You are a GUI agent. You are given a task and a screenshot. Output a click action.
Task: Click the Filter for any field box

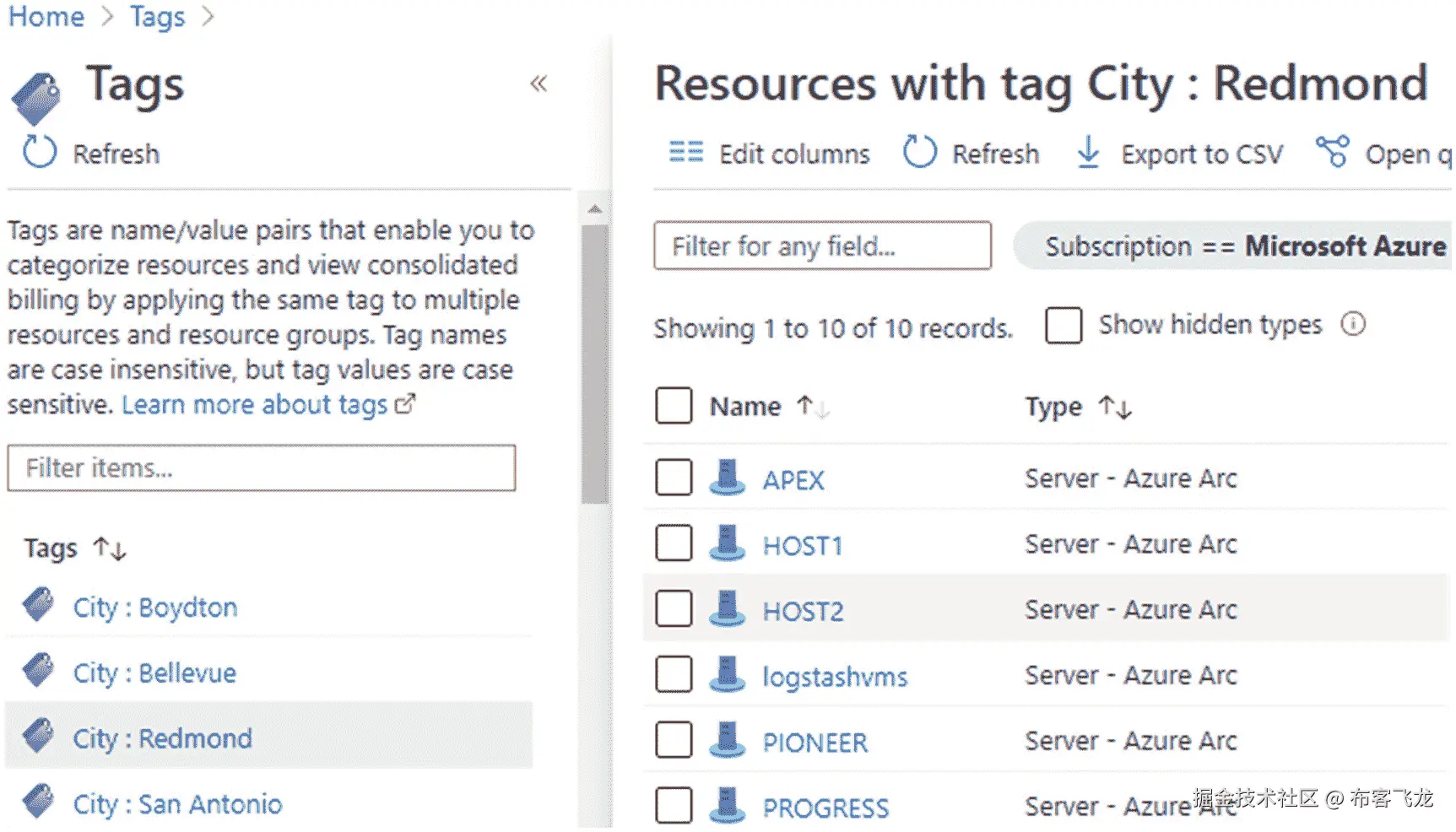[x=822, y=246]
